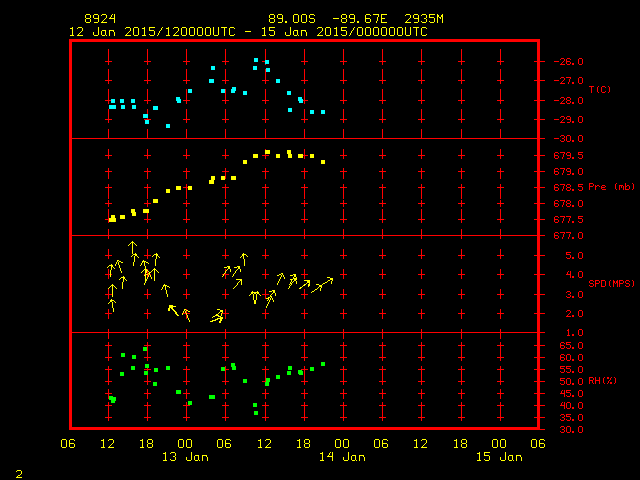Click the -29.0 temperature tick label
The height and width of the screenshot is (480, 640).
[568, 120]
